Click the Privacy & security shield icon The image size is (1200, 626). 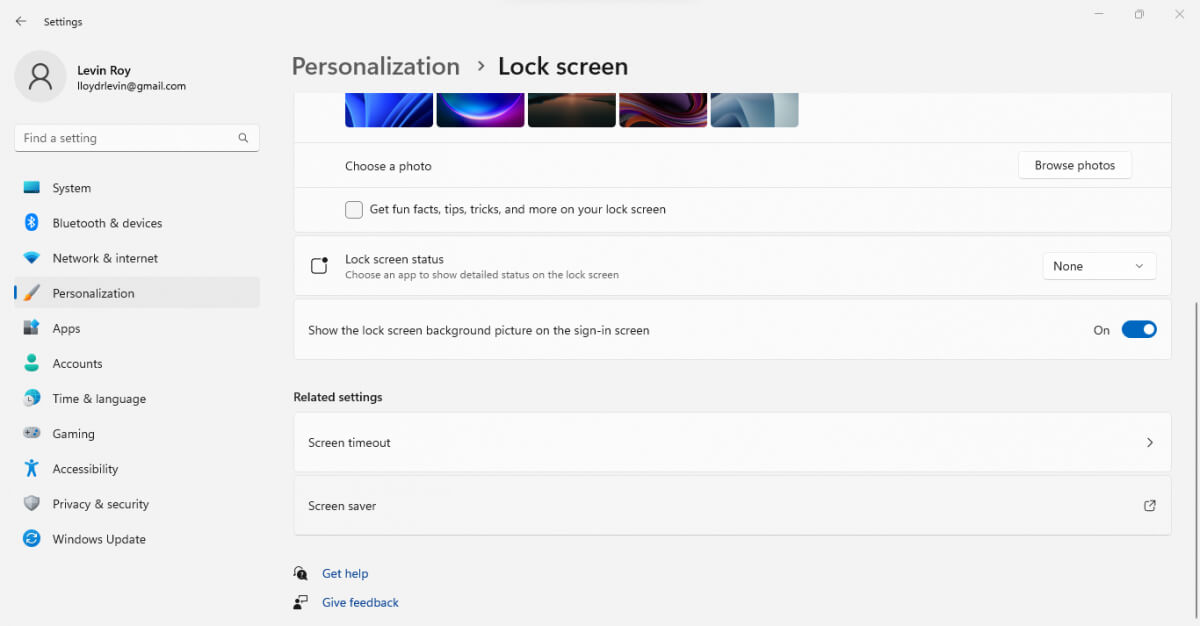tap(32, 504)
